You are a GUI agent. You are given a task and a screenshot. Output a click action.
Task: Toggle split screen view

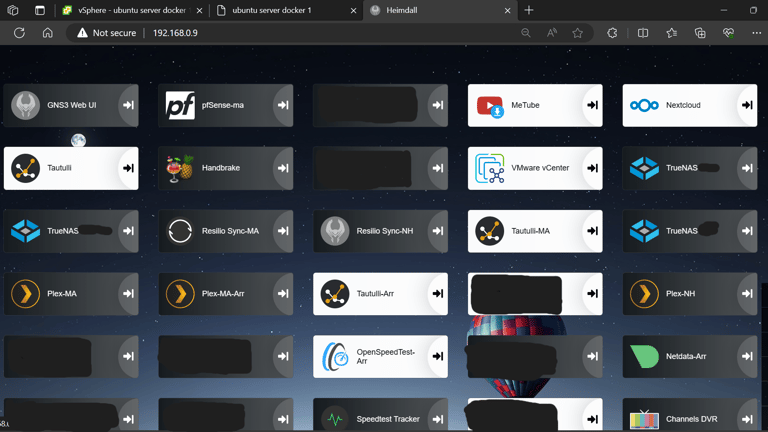click(x=643, y=33)
